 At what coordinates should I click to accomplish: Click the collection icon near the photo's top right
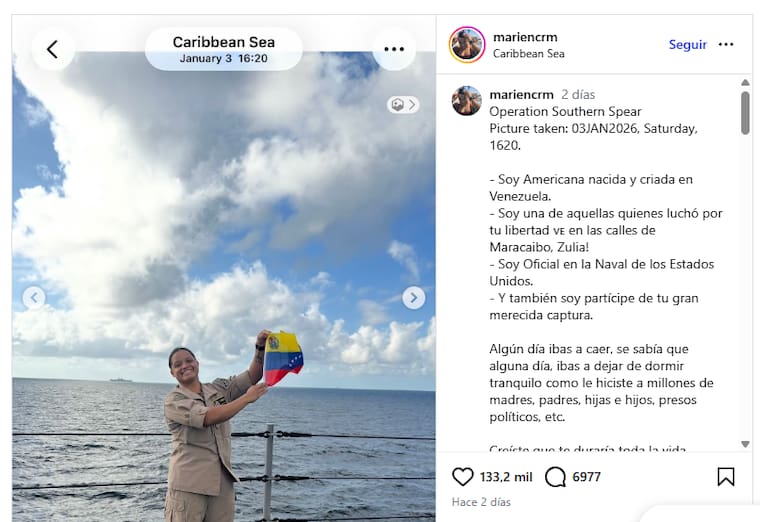pyautogui.click(x=403, y=105)
